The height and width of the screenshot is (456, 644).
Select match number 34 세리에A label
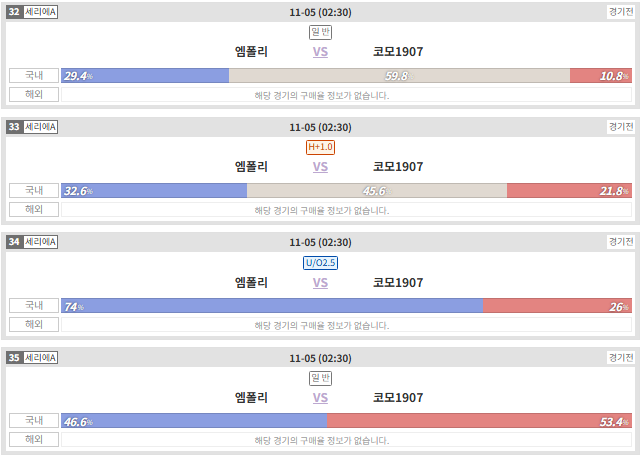point(32,242)
